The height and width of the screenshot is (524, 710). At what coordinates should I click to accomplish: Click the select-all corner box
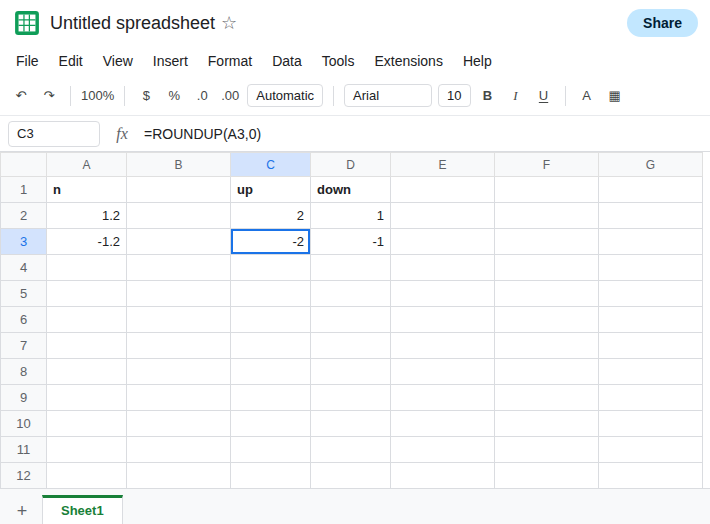24,164
